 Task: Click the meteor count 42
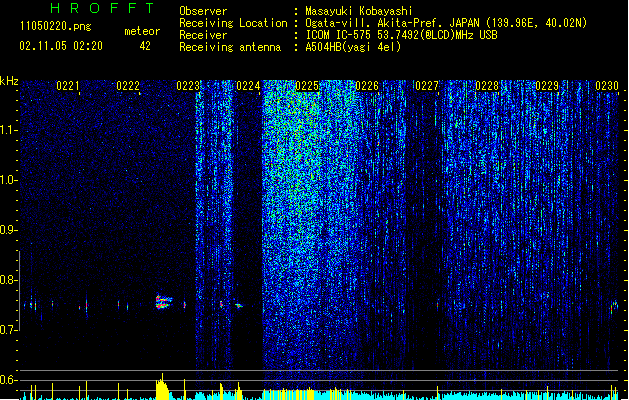pos(145,46)
